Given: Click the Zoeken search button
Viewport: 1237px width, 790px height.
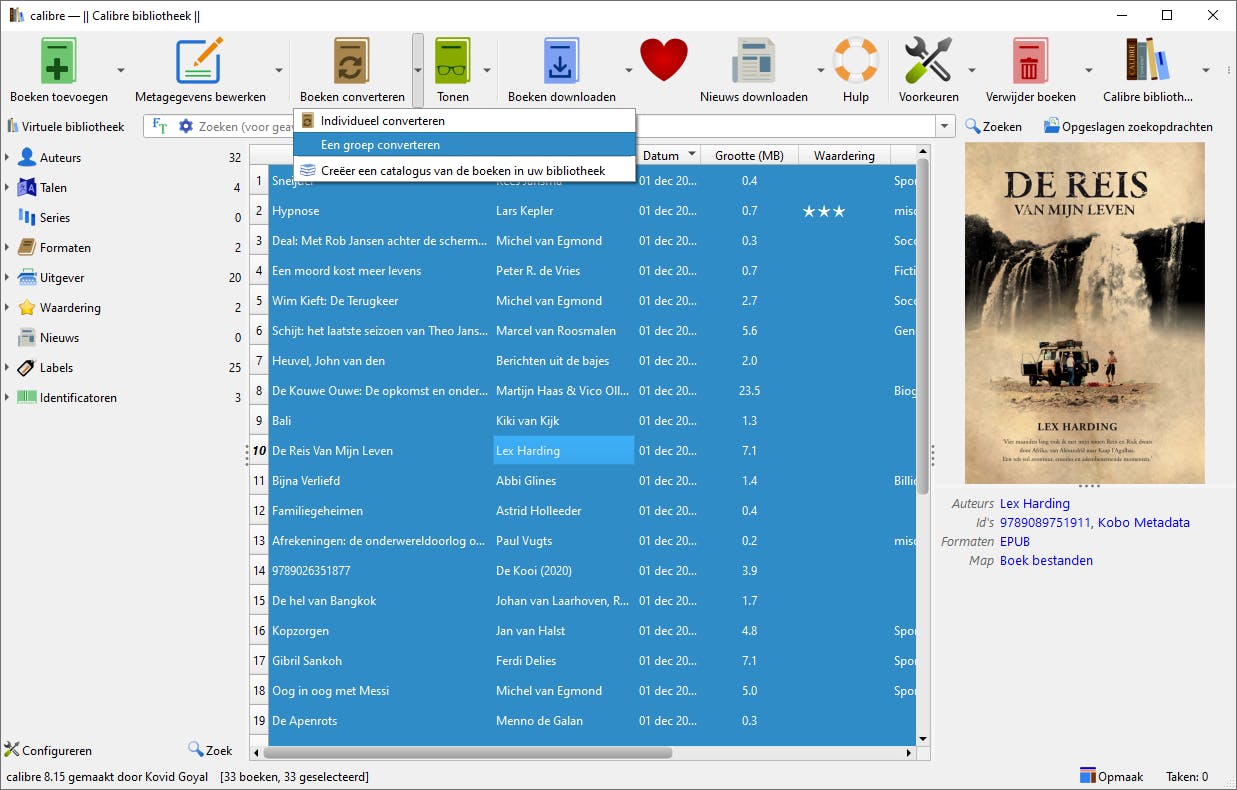Looking at the screenshot, I should (x=993, y=126).
